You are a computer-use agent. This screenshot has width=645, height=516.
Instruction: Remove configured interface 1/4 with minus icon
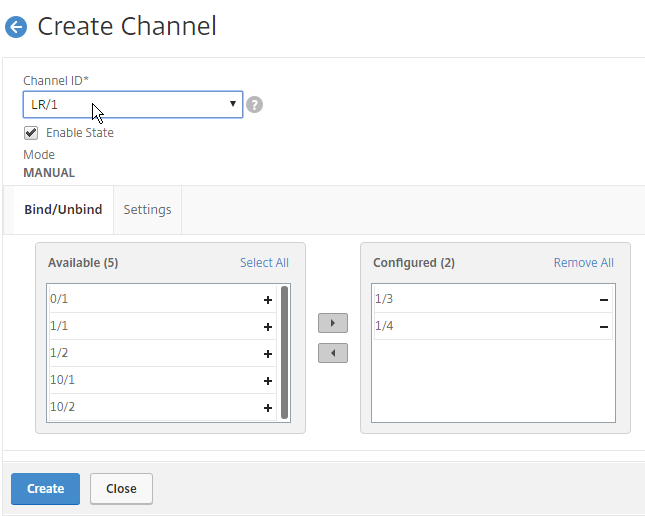pos(603,327)
